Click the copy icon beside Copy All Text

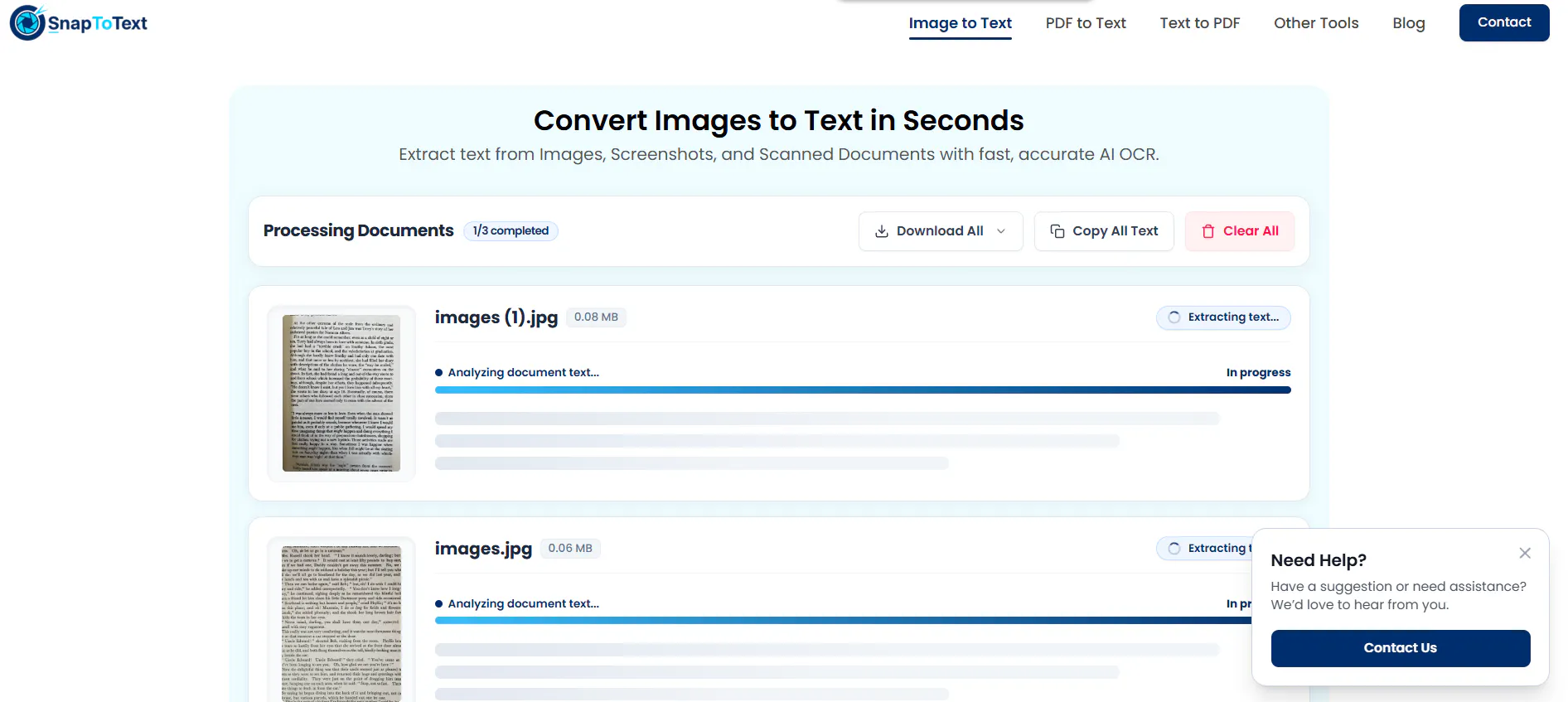point(1057,231)
